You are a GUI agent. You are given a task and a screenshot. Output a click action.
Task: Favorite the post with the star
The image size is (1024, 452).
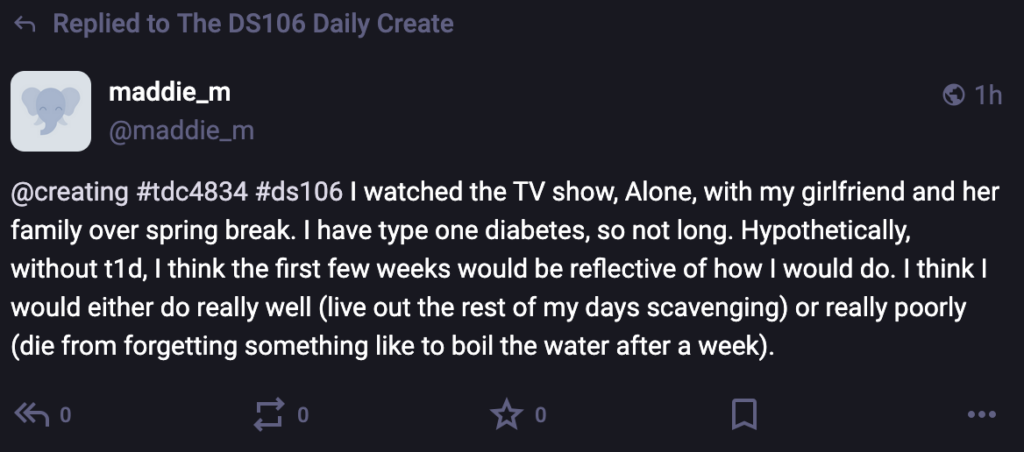(x=508, y=414)
